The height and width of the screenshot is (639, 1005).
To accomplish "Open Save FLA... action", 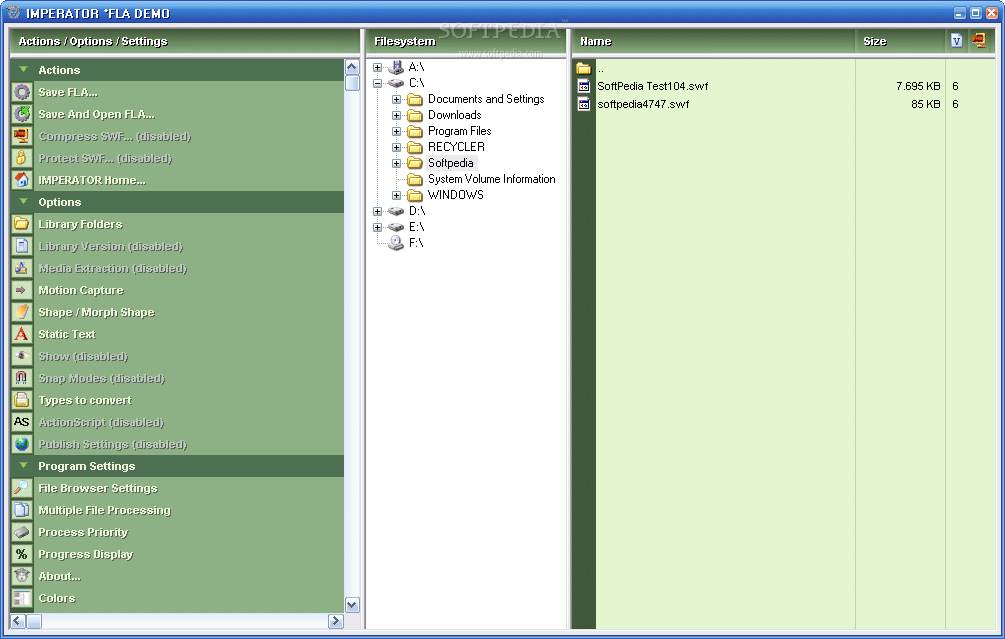I will pyautogui.click(x=68, y=92).
